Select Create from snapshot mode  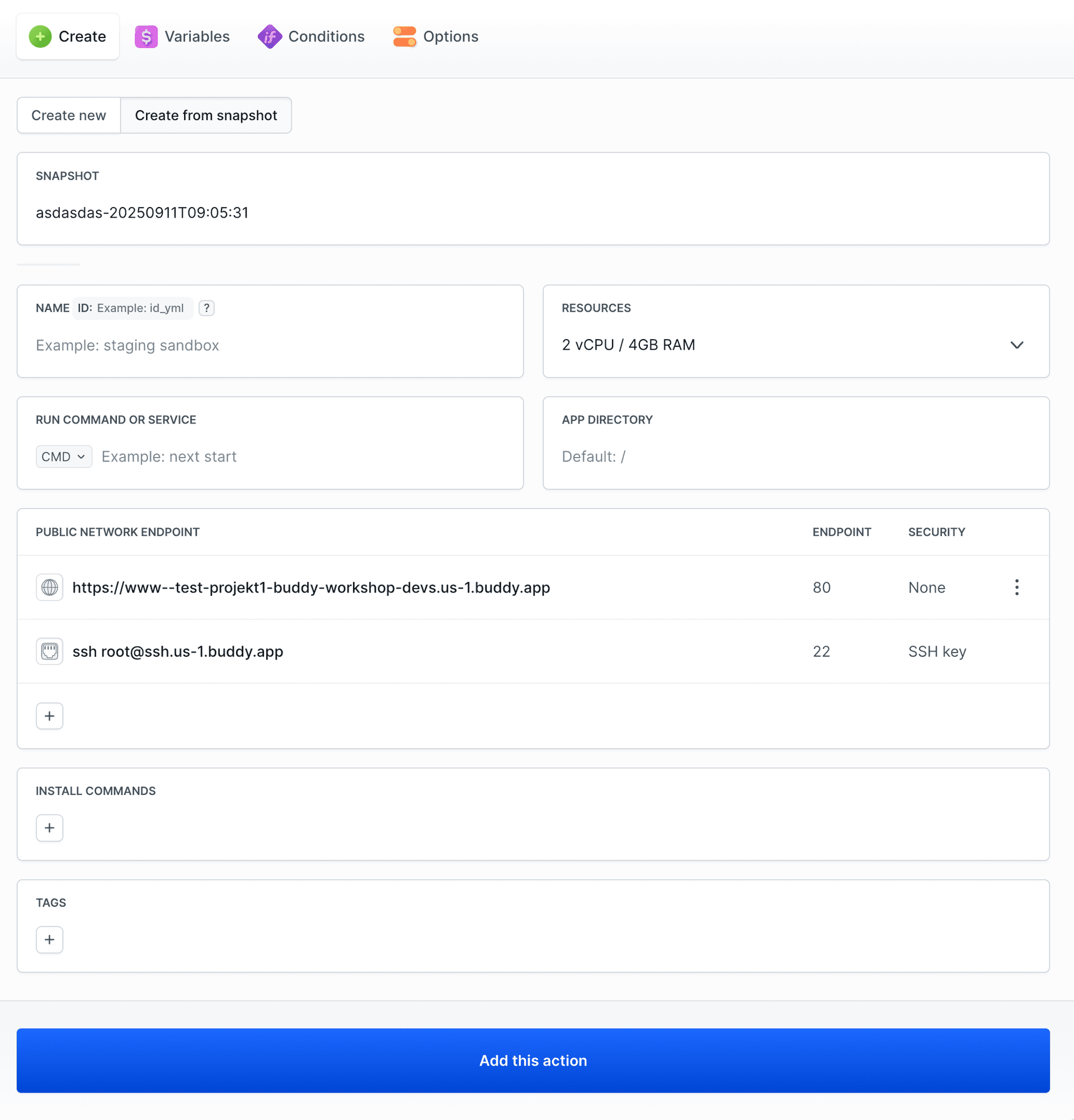pos(206,115)
